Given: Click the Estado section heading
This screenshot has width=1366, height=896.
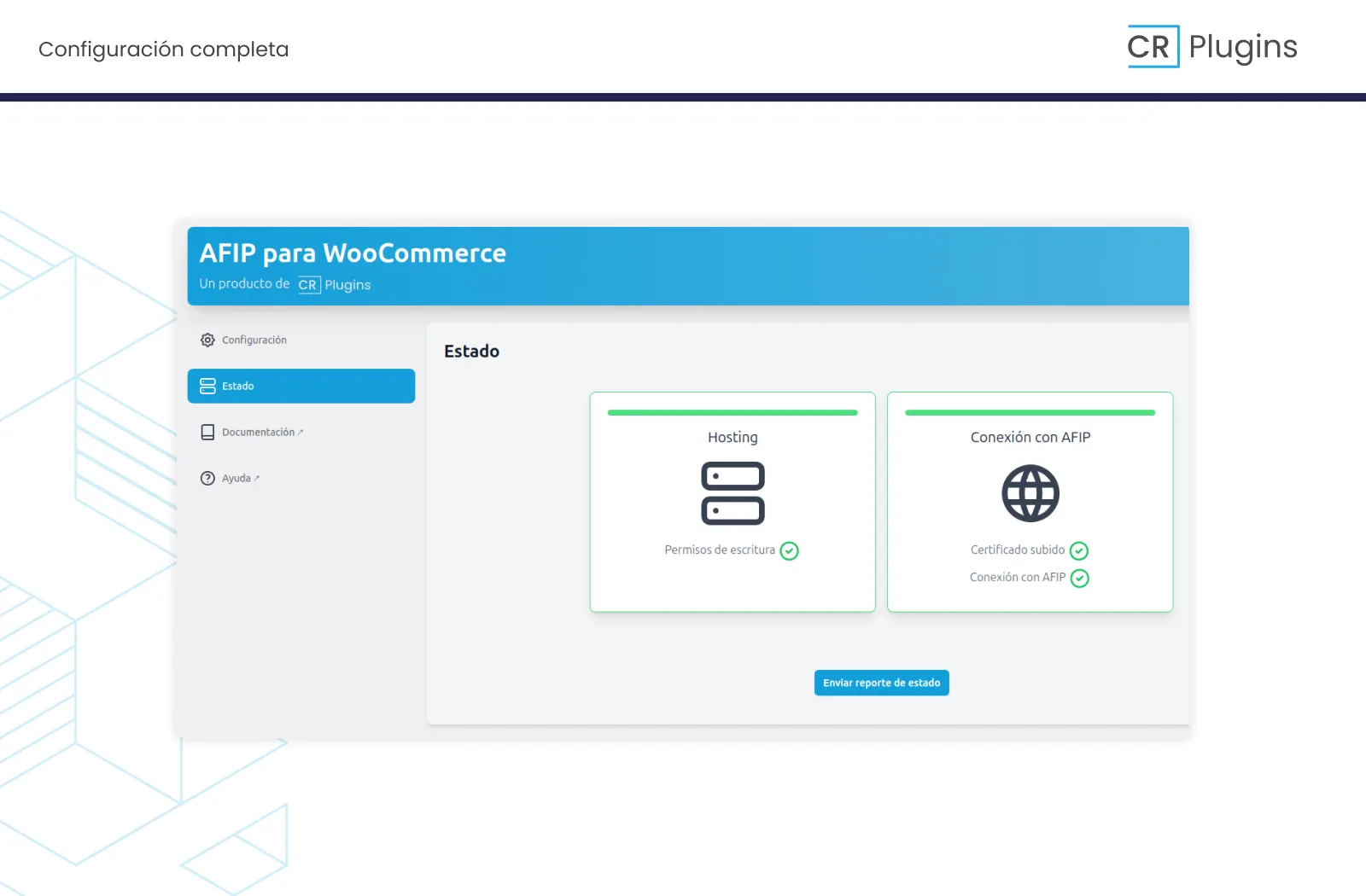Looking at the screenshot, I should pos(471,352).
